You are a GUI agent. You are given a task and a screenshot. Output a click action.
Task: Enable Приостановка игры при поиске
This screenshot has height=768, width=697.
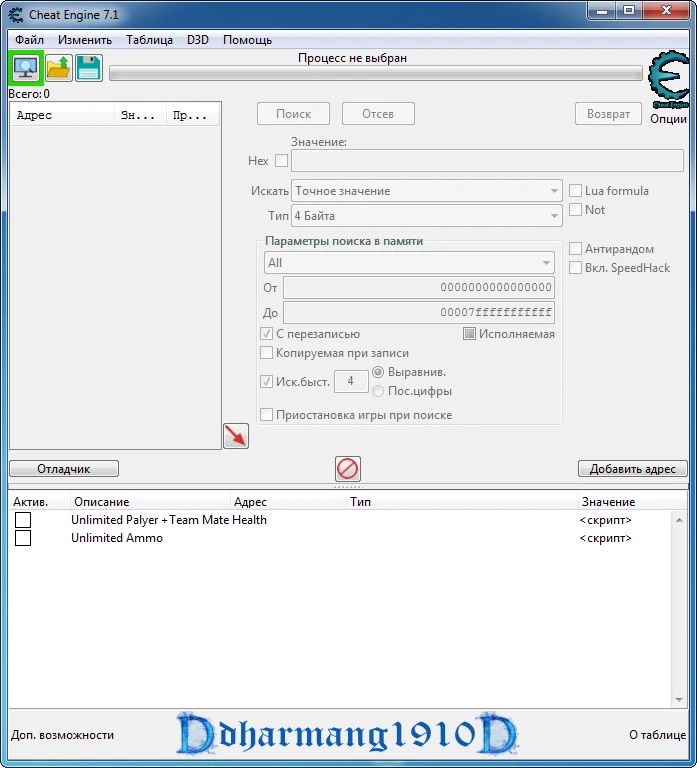pos(266,415)
